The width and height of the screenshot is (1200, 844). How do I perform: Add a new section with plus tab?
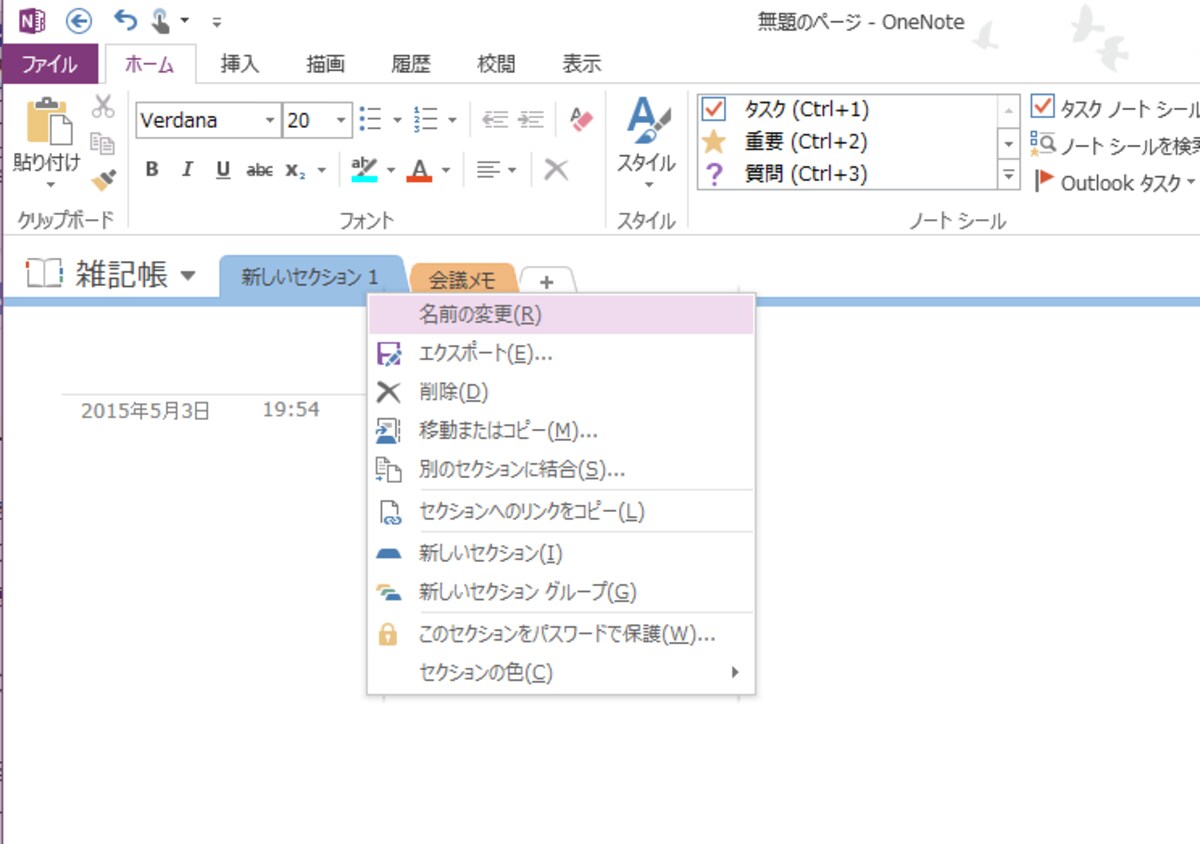click(x=546, y=282)
